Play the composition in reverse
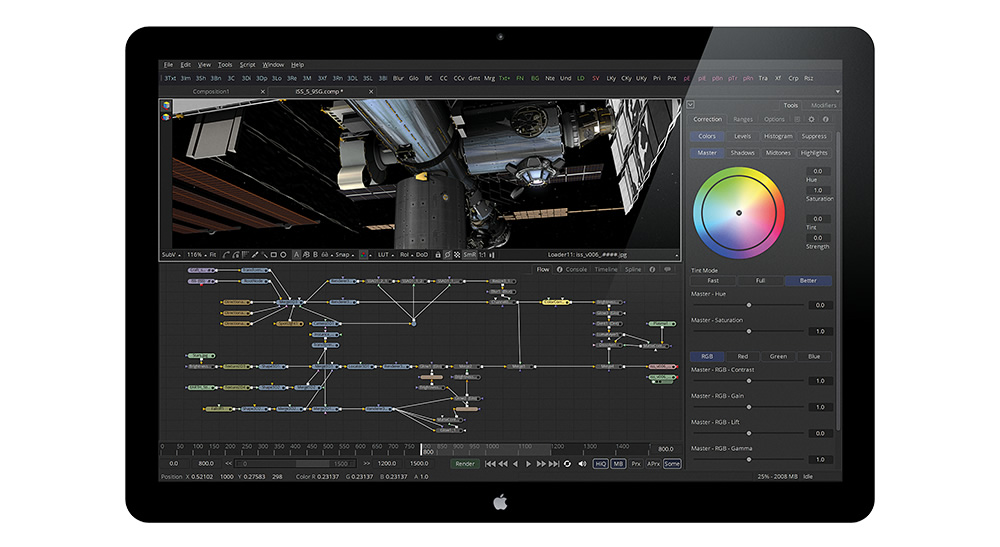This screenshot has width=1000, height=547. (515, 463)
